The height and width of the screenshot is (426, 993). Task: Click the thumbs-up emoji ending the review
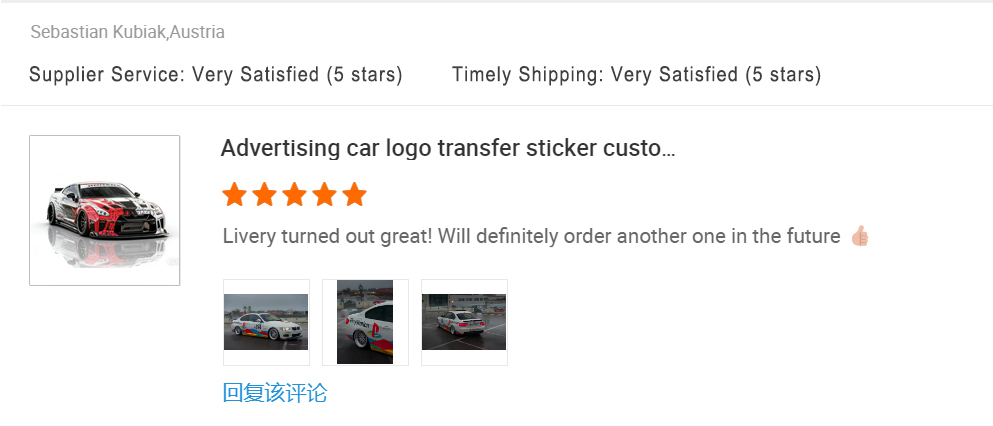pyautogui.click(x=860, y=236)
